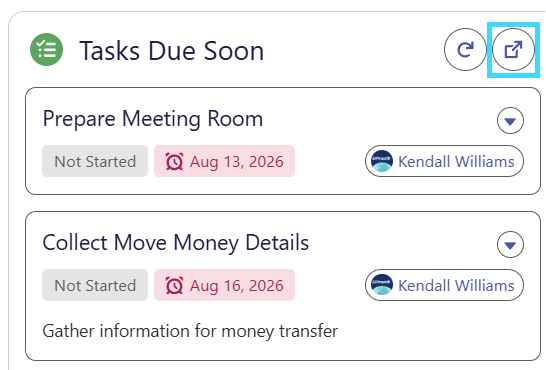
Task: Expand the Collect Move Money Details dropdown arrow
Action: 510,244
